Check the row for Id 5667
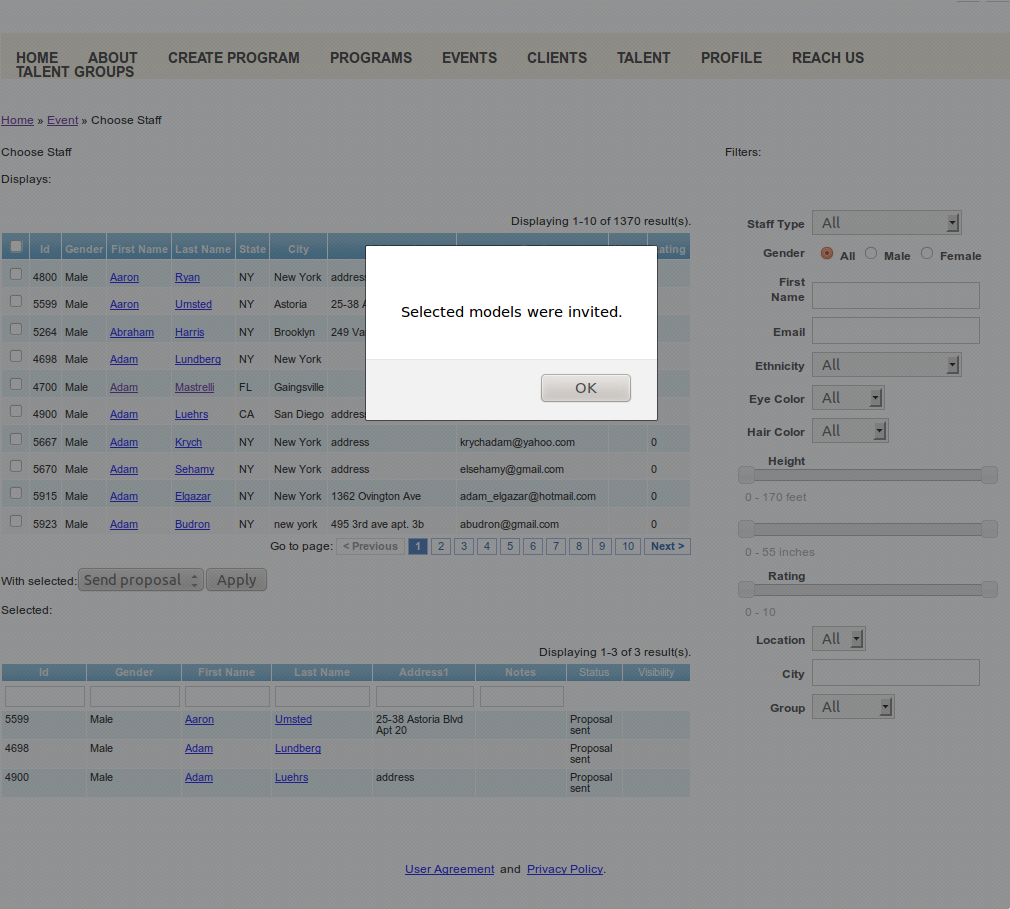Image resolution: width=1010 pixels, height=909 pixels. (16, 439)
